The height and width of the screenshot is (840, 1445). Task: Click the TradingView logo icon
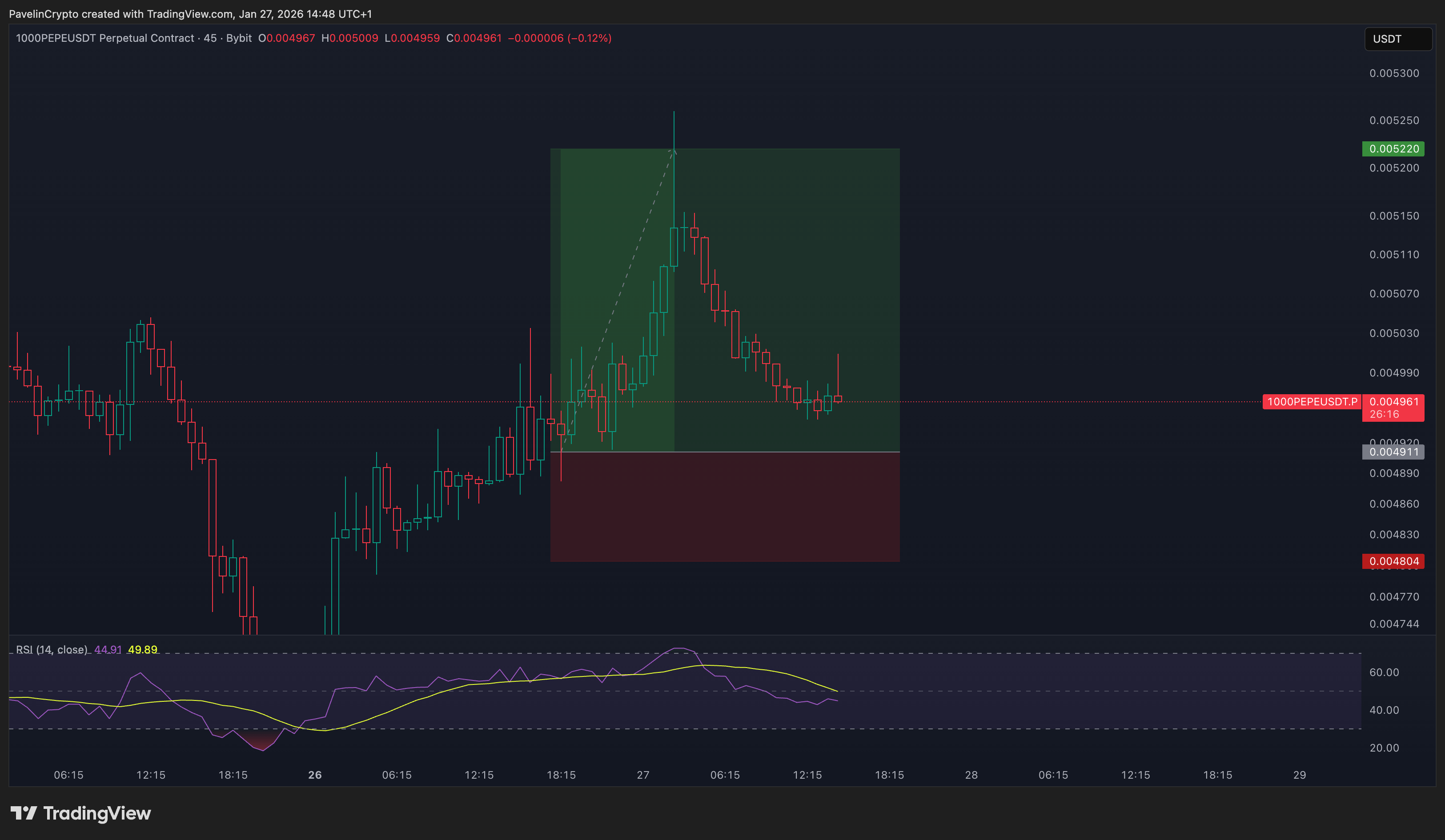pos(24,812)
